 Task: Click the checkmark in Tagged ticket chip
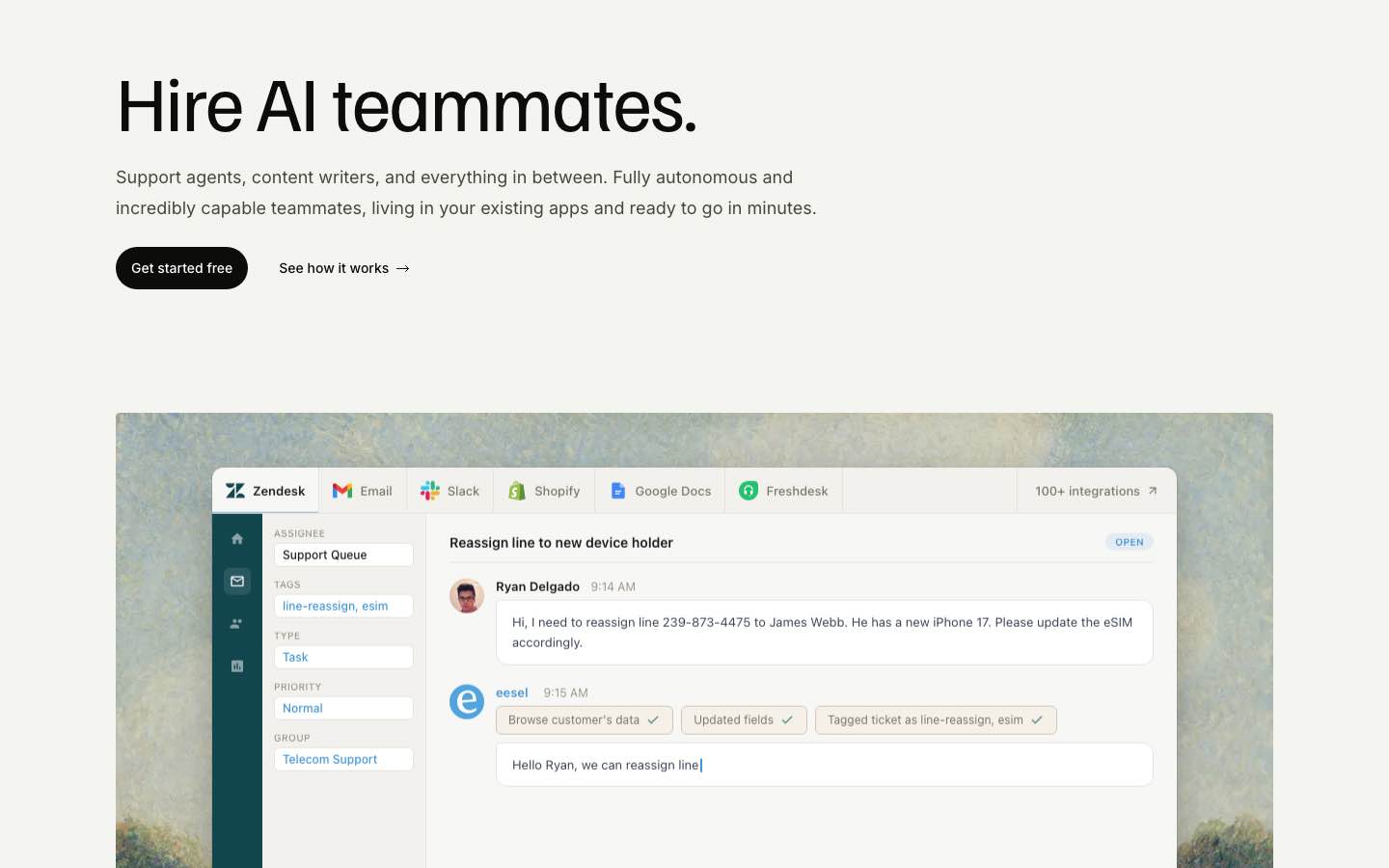coord(1037,720)
